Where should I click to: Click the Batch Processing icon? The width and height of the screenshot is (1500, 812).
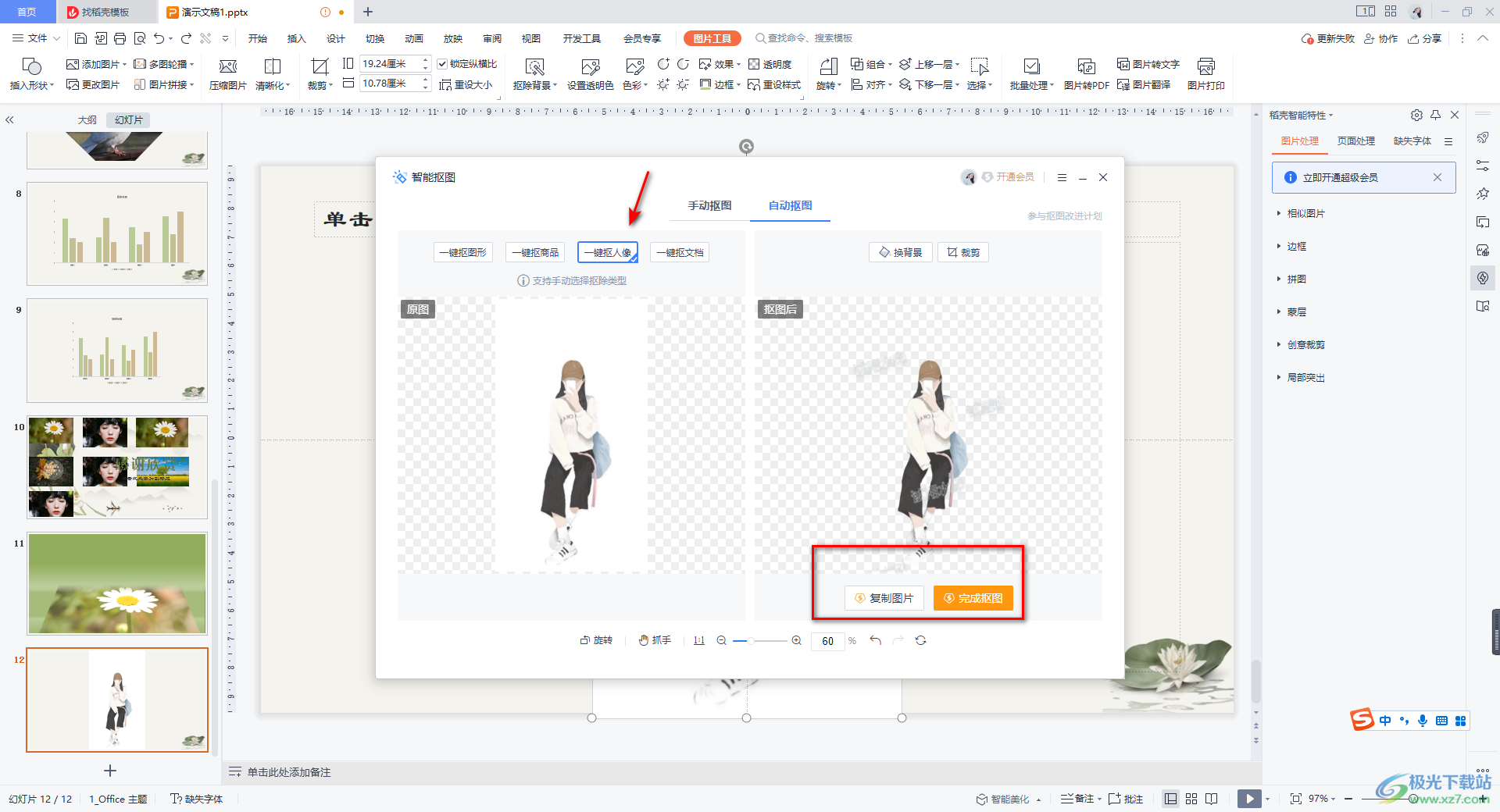pos(1031,66)
